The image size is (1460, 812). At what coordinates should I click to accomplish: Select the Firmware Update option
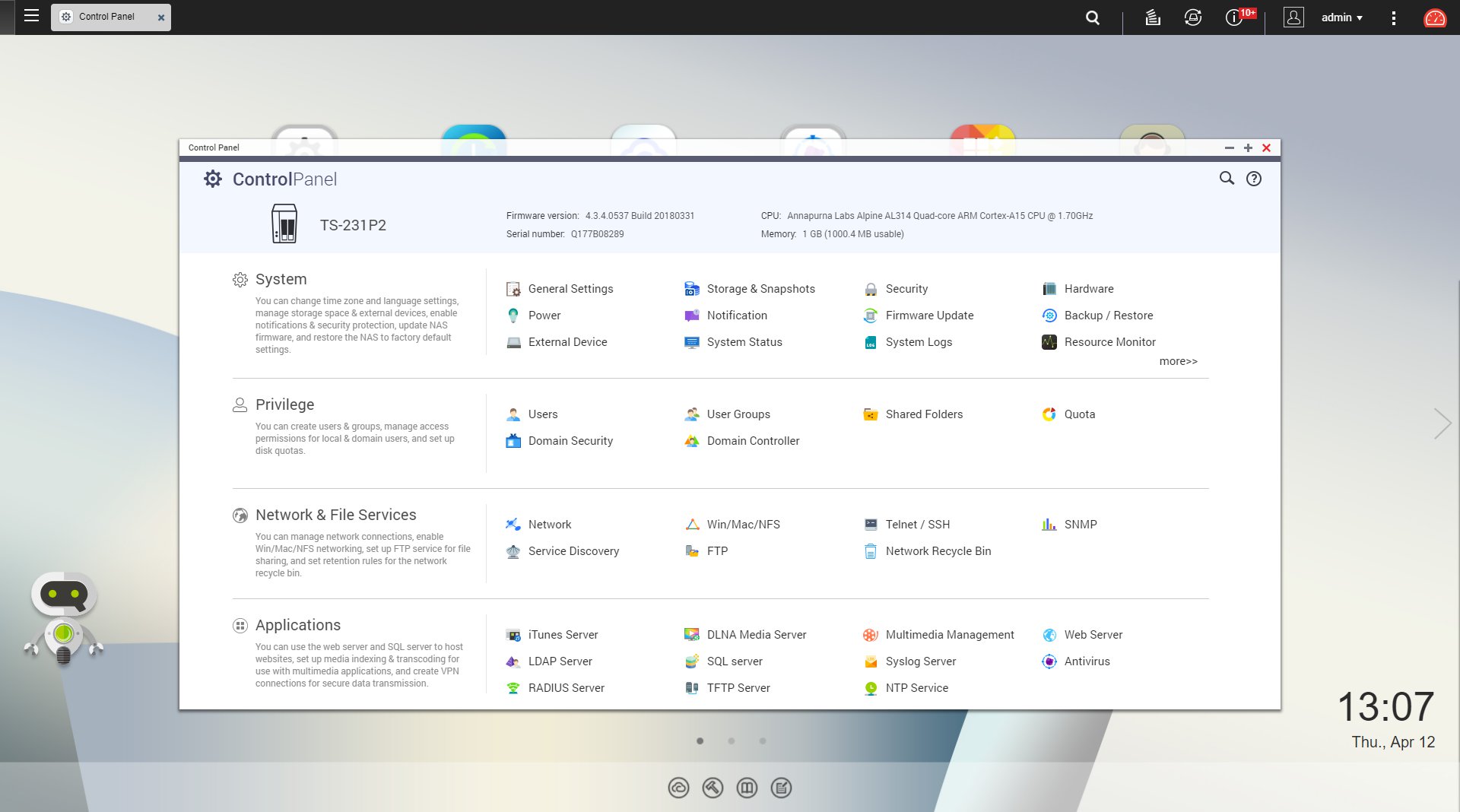coord(929,316)
